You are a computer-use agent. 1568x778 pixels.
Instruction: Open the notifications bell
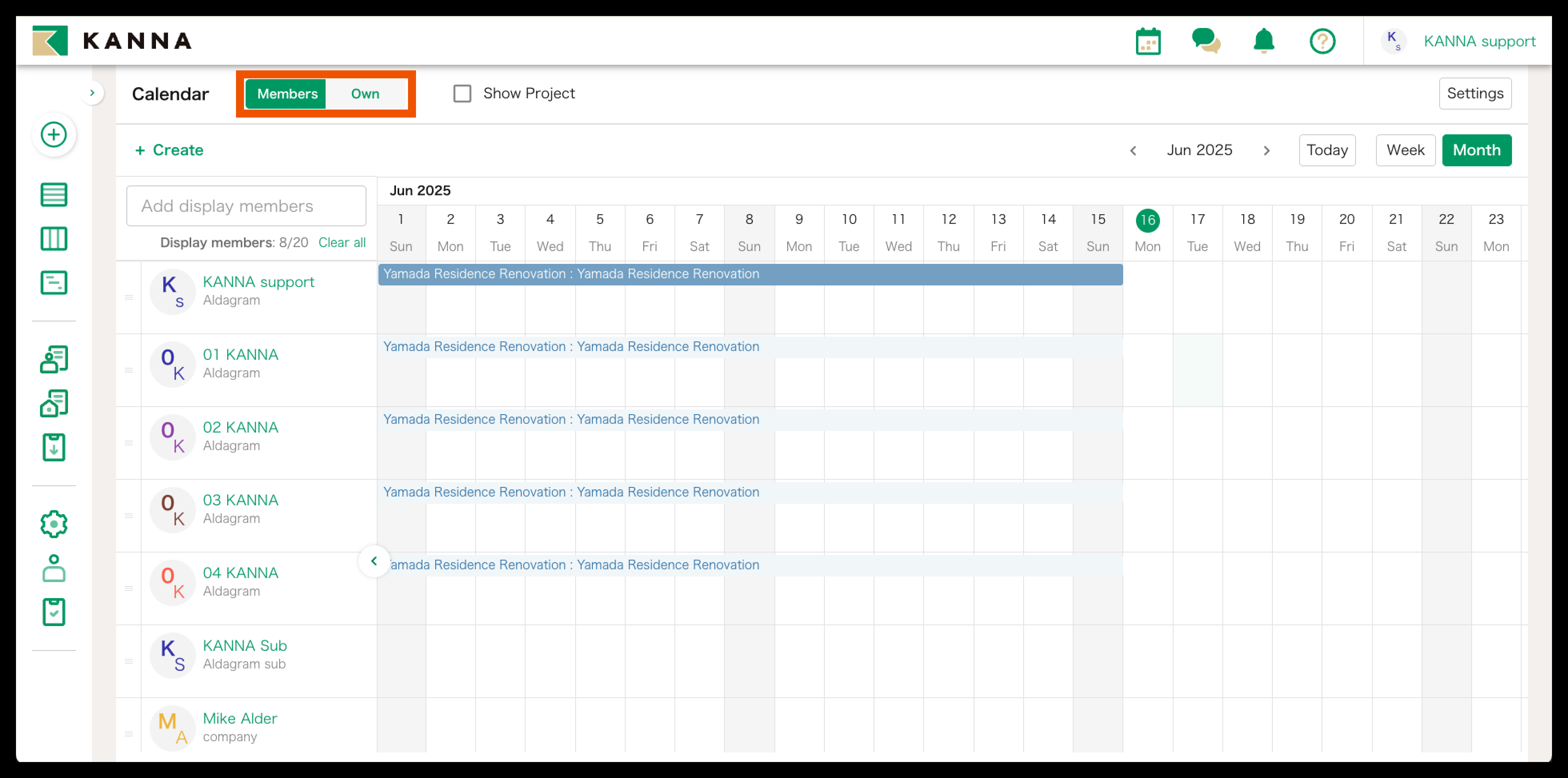tap(1264, 41)
